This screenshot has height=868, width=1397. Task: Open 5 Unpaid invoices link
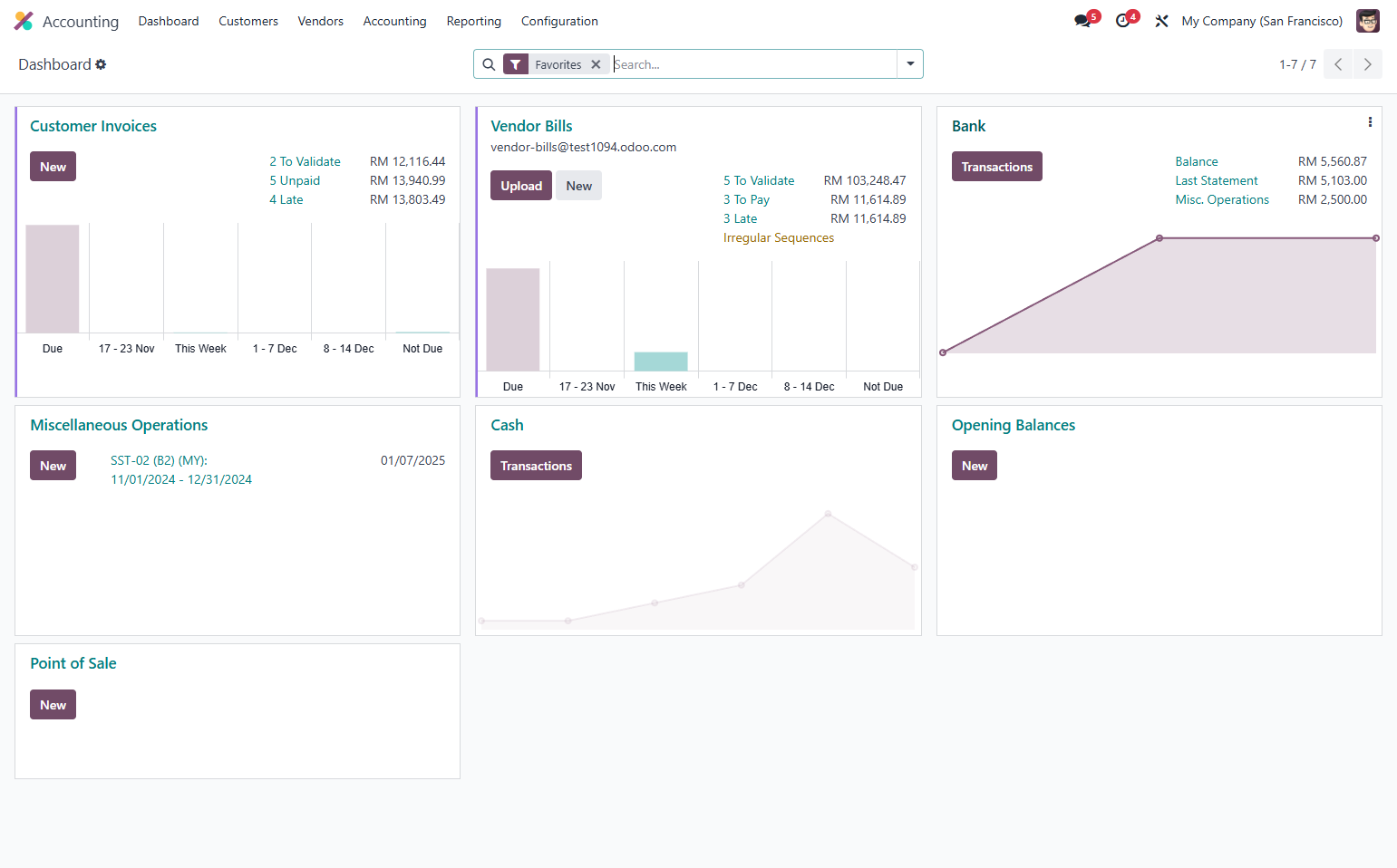295,180
